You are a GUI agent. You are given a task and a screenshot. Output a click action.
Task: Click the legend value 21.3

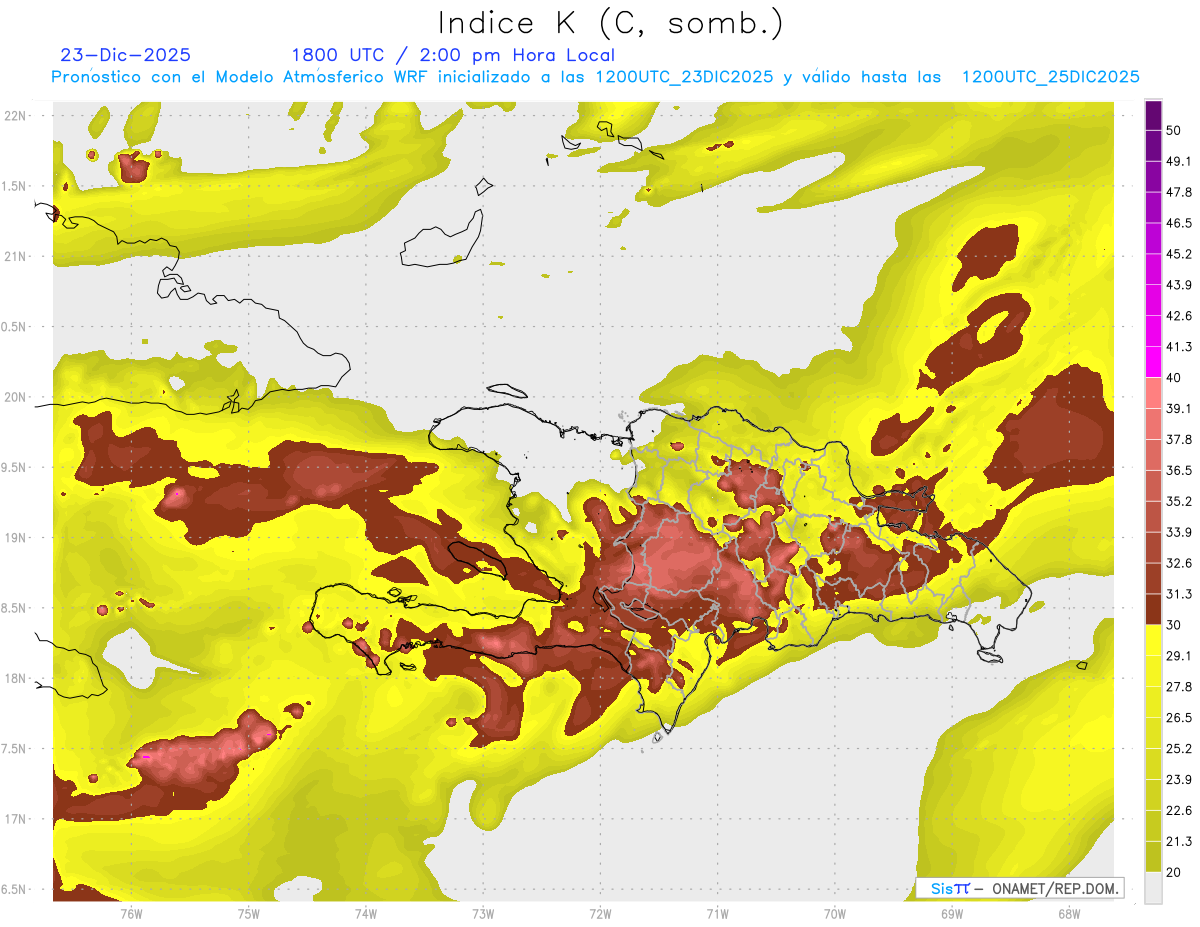1179,842
